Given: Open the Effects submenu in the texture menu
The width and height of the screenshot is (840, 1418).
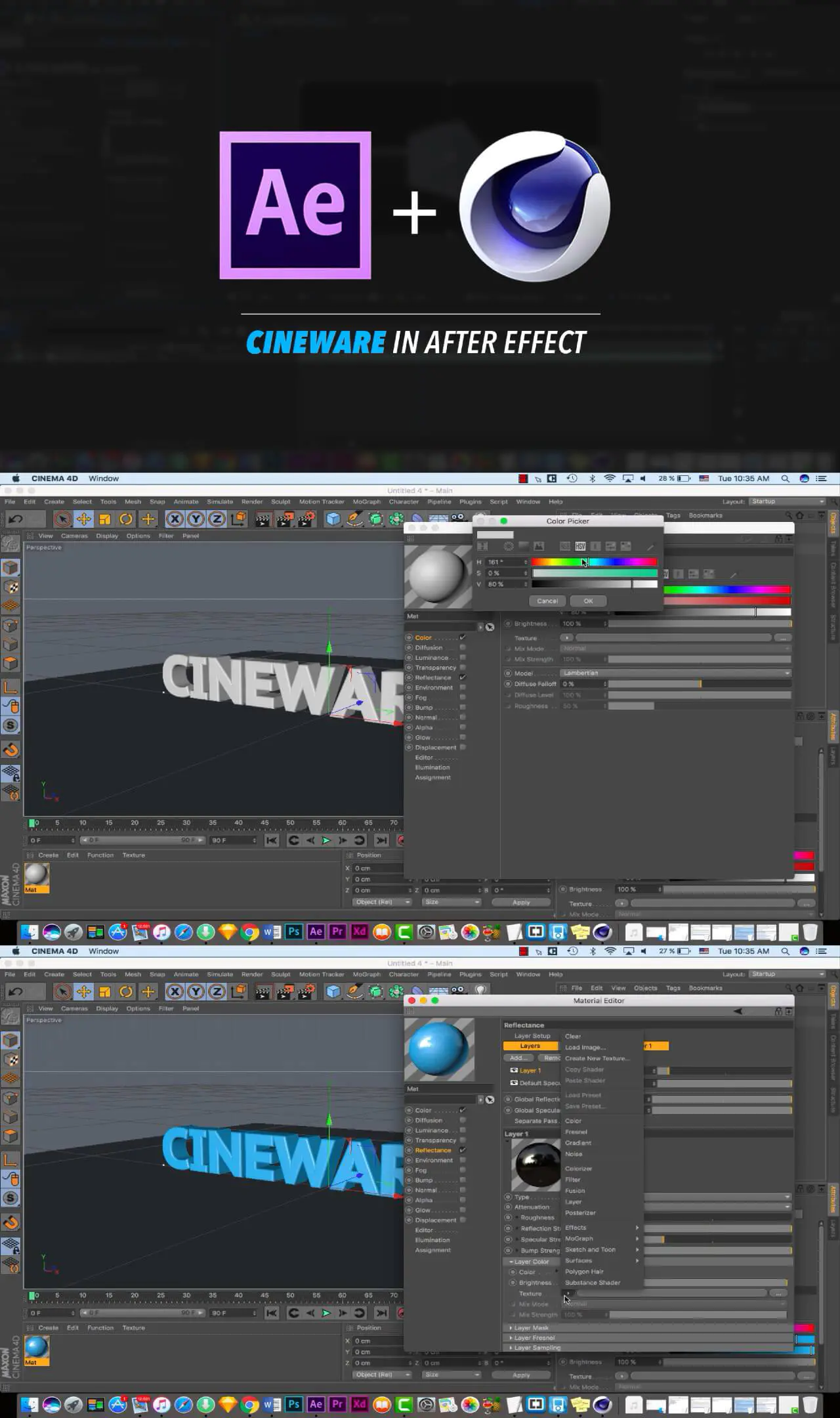Looking at the screenshot, I should [x=601, y=1228].
